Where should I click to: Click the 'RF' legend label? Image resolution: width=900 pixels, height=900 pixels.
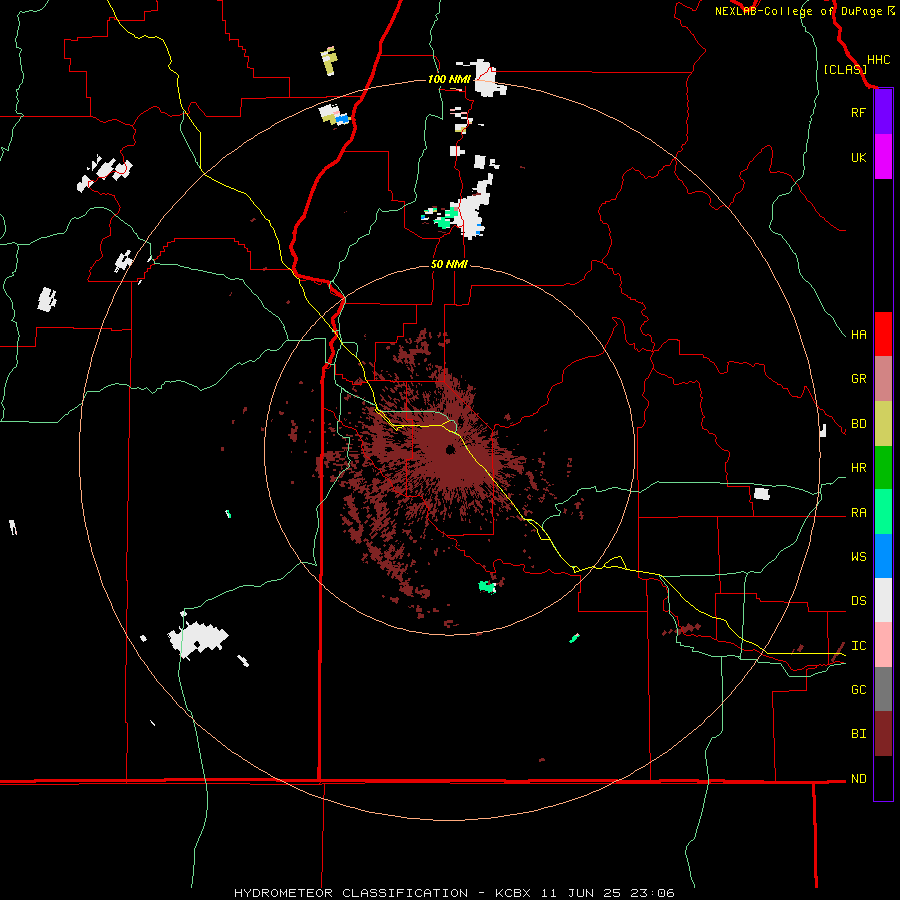point(858,112)
